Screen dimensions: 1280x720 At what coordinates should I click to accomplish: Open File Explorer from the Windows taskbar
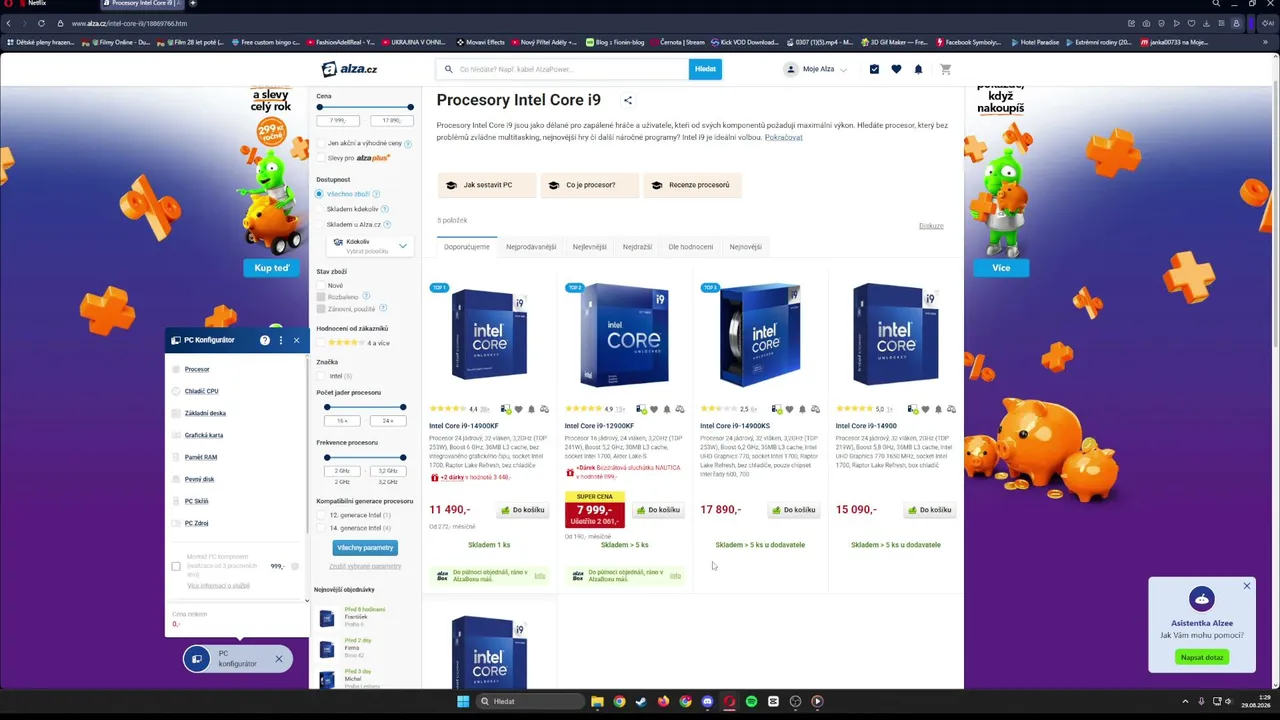click(597, 701)
